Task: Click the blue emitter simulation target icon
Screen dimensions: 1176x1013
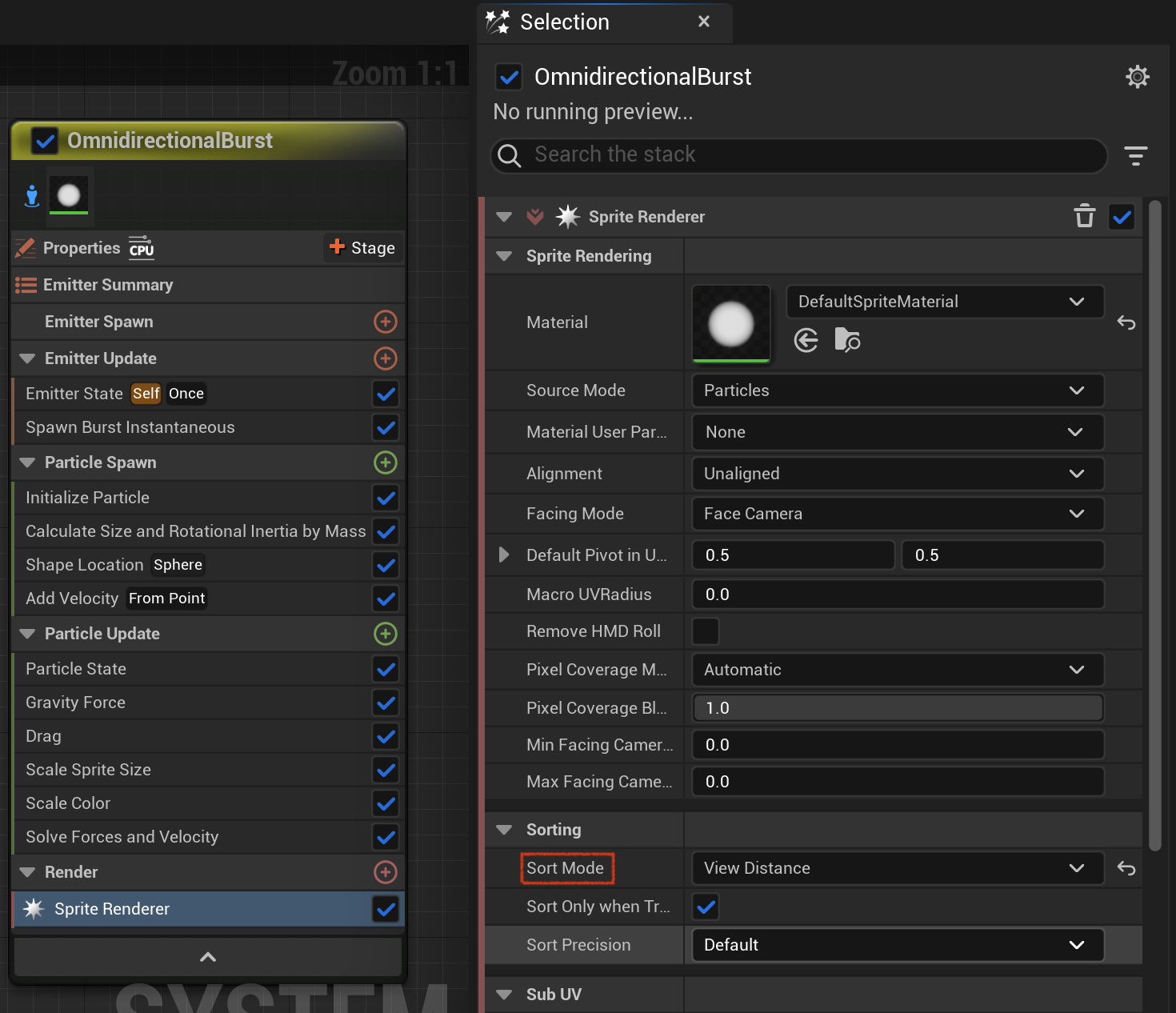Action: 32,196
